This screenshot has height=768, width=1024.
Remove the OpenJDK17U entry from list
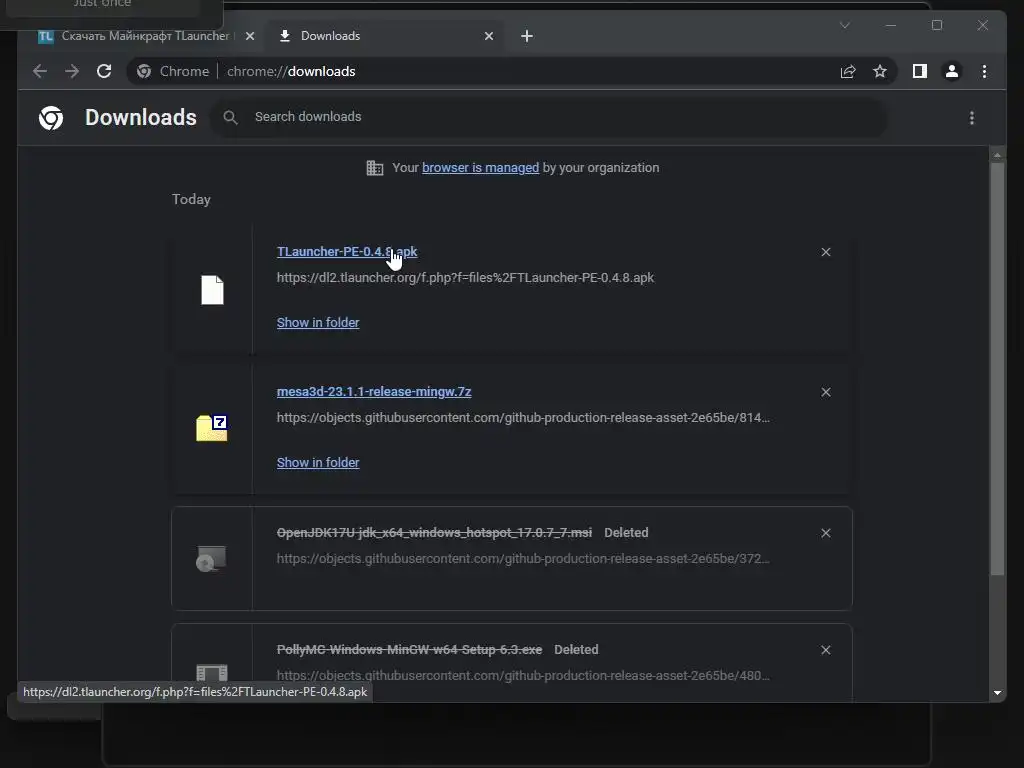tap(825, 533)
